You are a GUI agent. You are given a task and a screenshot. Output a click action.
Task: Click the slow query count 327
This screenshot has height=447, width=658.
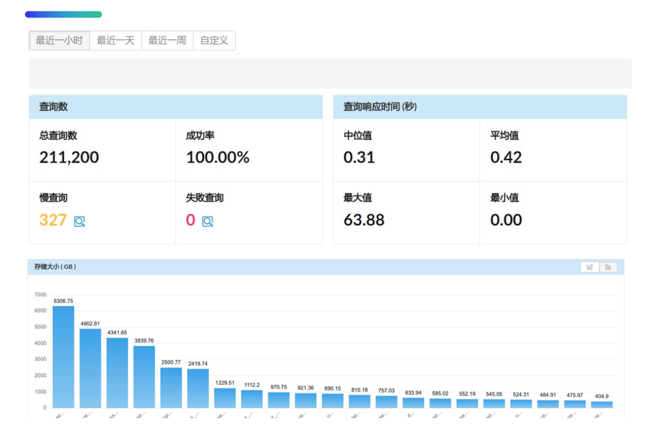53,220
